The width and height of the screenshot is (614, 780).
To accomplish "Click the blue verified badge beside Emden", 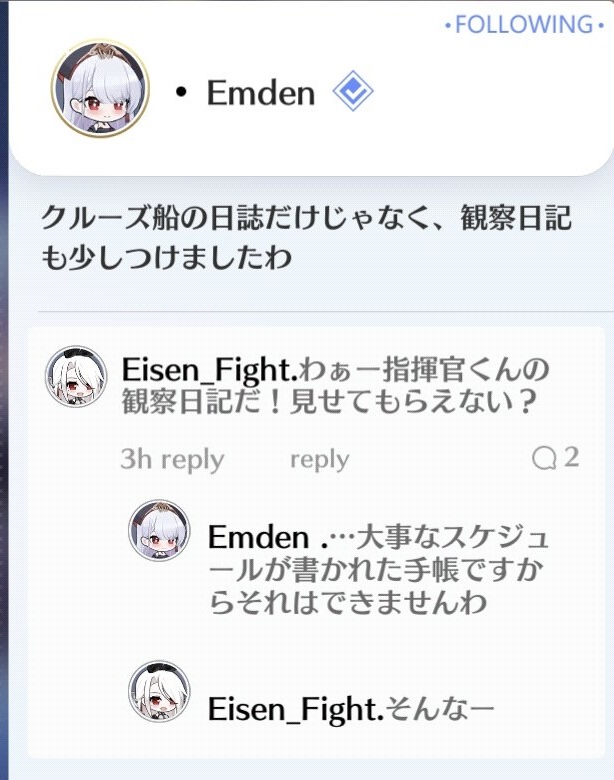I will (353, 91).
